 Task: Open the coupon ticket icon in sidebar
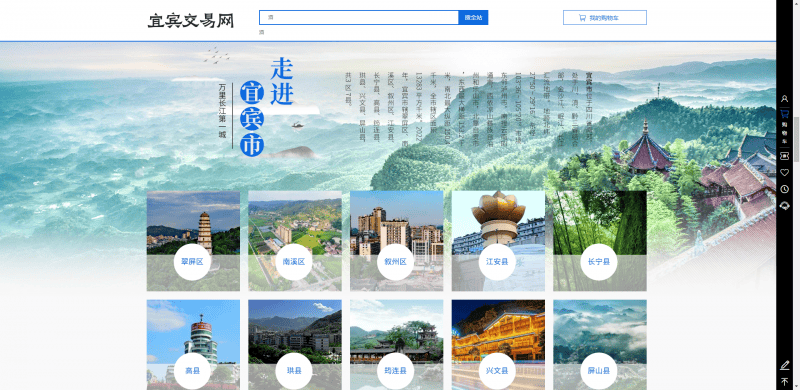pyautogui.click(x=784, y=157)
